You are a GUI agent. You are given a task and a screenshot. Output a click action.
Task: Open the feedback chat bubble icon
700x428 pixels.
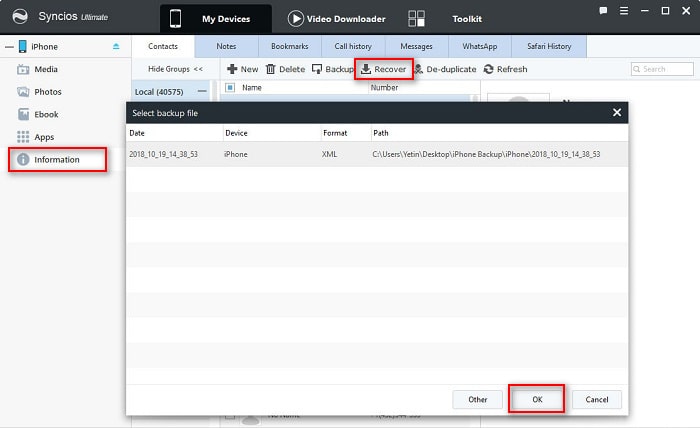603,11
